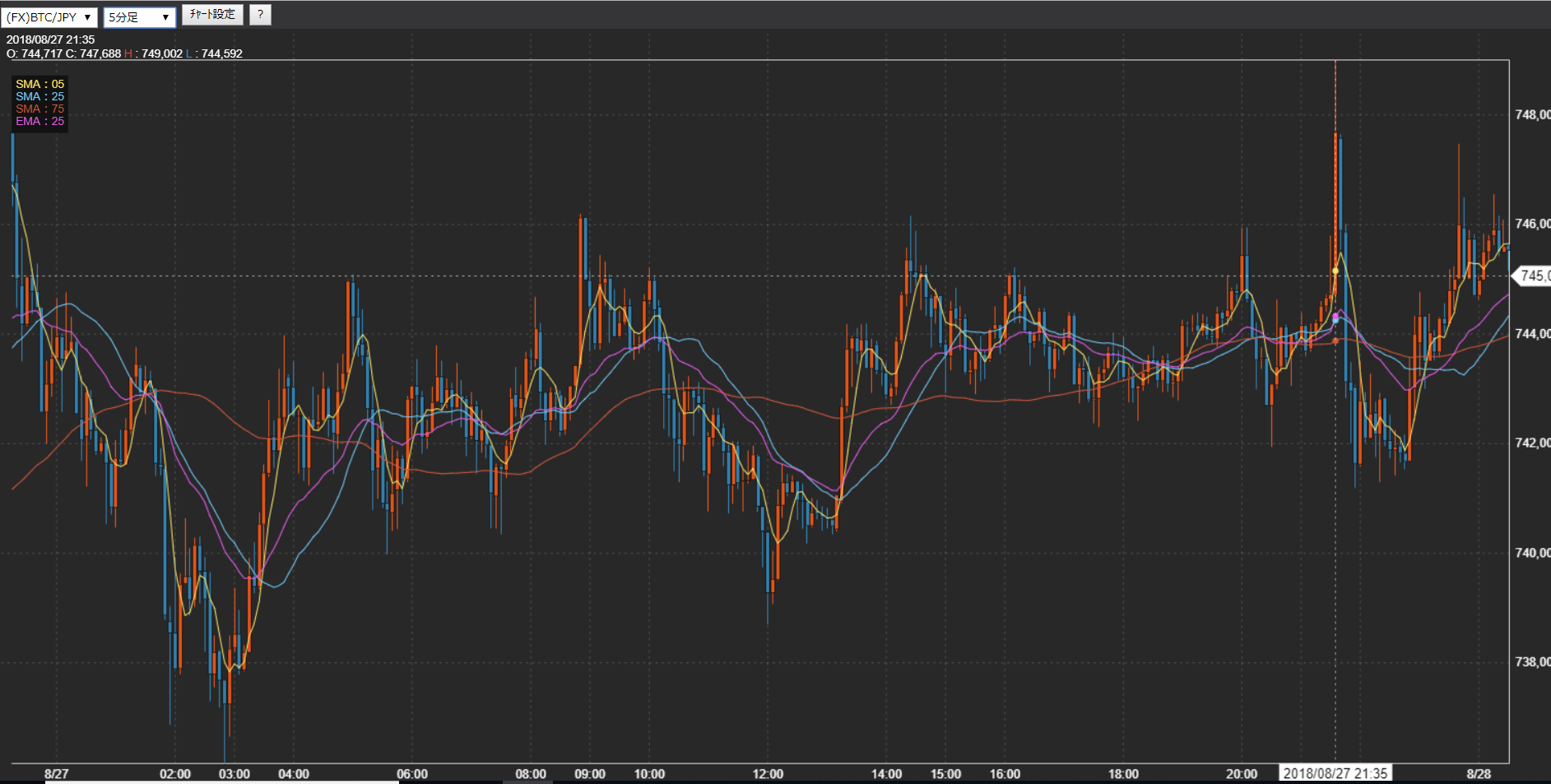This screenshot has width=1551, height=784.
Task: Click the yellow SMA dot on crosshair
Action: pos(1335,271)
